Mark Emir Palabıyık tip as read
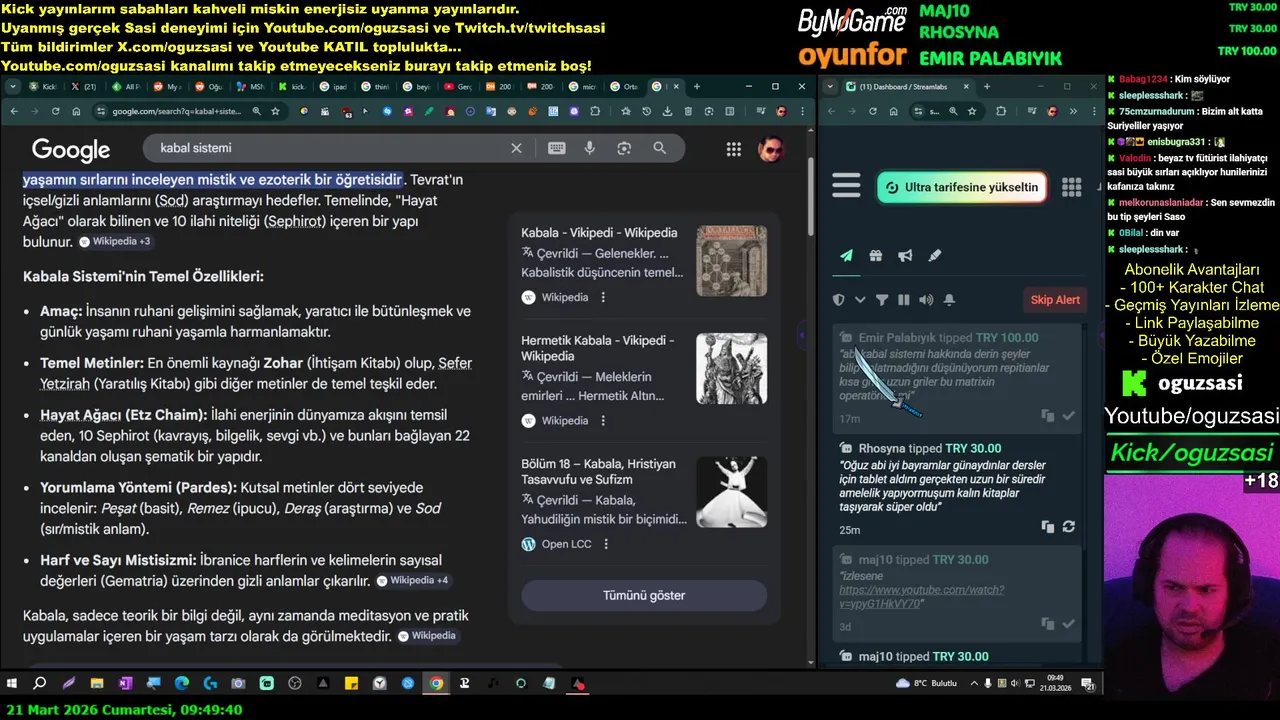 (x=1068, y=416)
